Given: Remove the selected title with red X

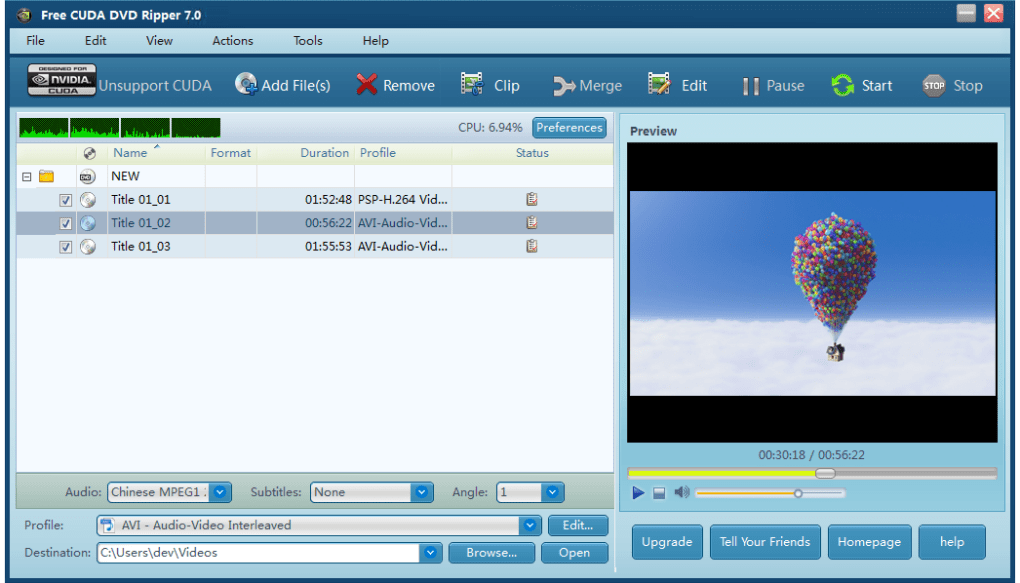Looking at the screenshot, I should [x=367, y=85].
